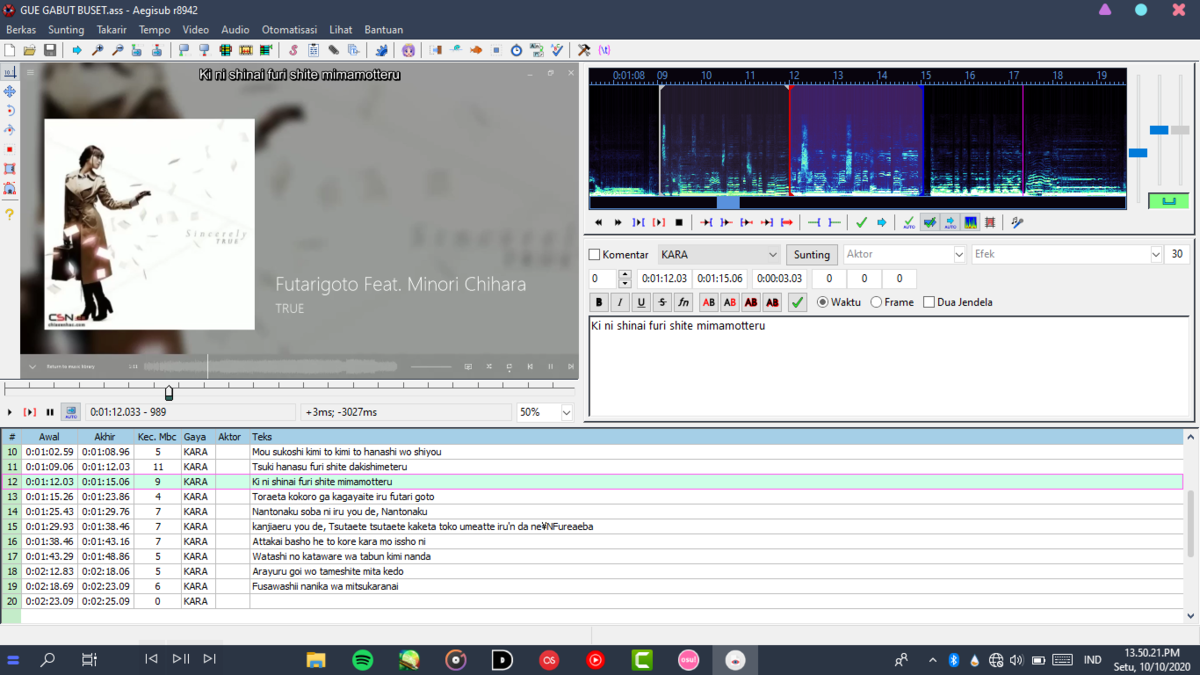Commit audio changes green checkmark

coord(861,222)
